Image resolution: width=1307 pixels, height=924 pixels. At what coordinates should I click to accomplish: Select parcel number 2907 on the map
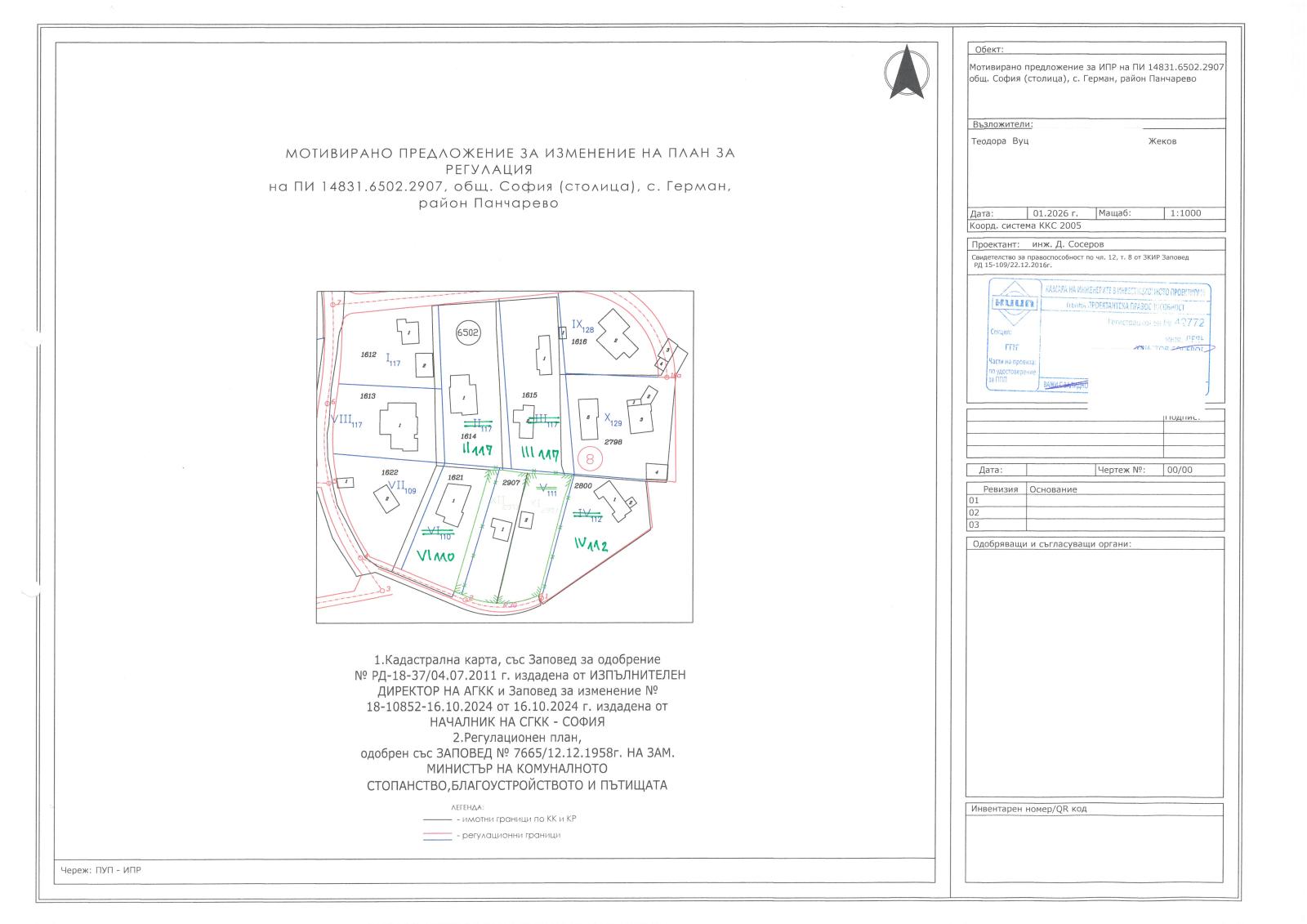[x=511, y=484]
